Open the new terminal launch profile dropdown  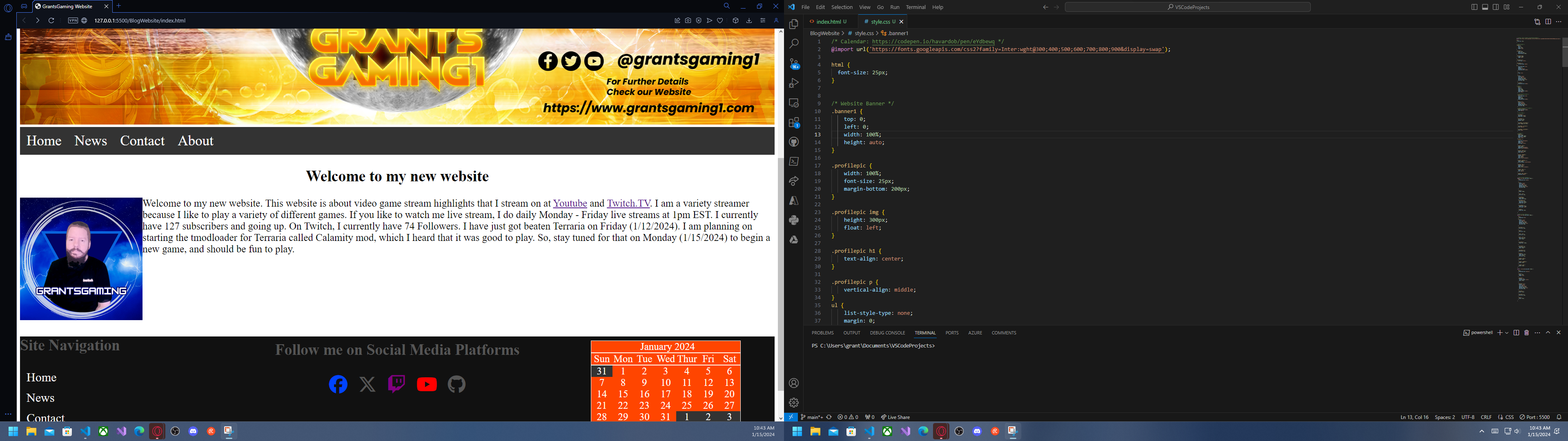(1506, 332)
